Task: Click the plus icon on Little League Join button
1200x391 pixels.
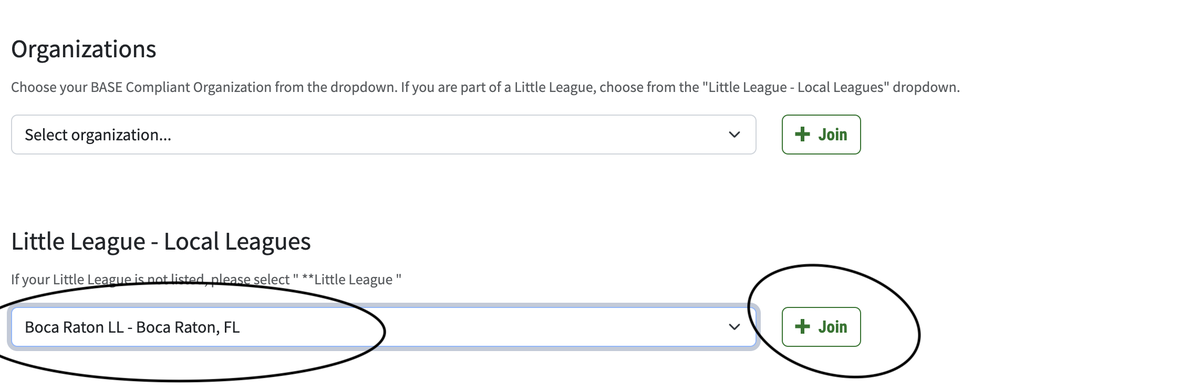Action: (802, 327)
